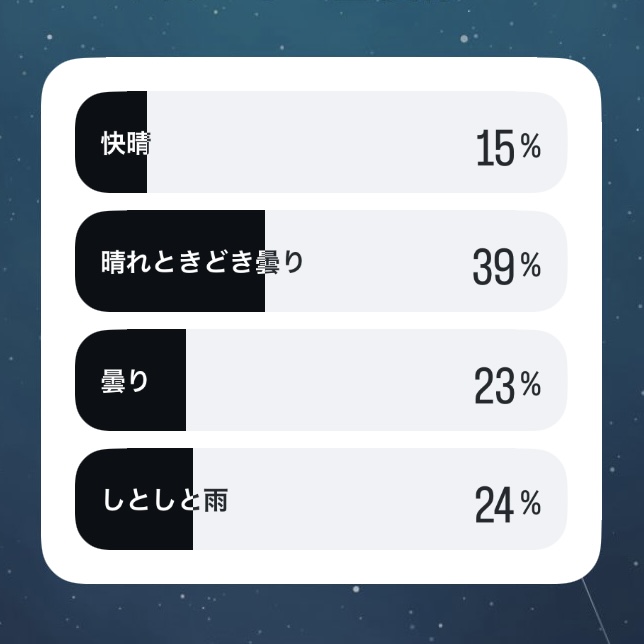Select the 晴れときどき曇り poll option label

click(x=202, y=262)
